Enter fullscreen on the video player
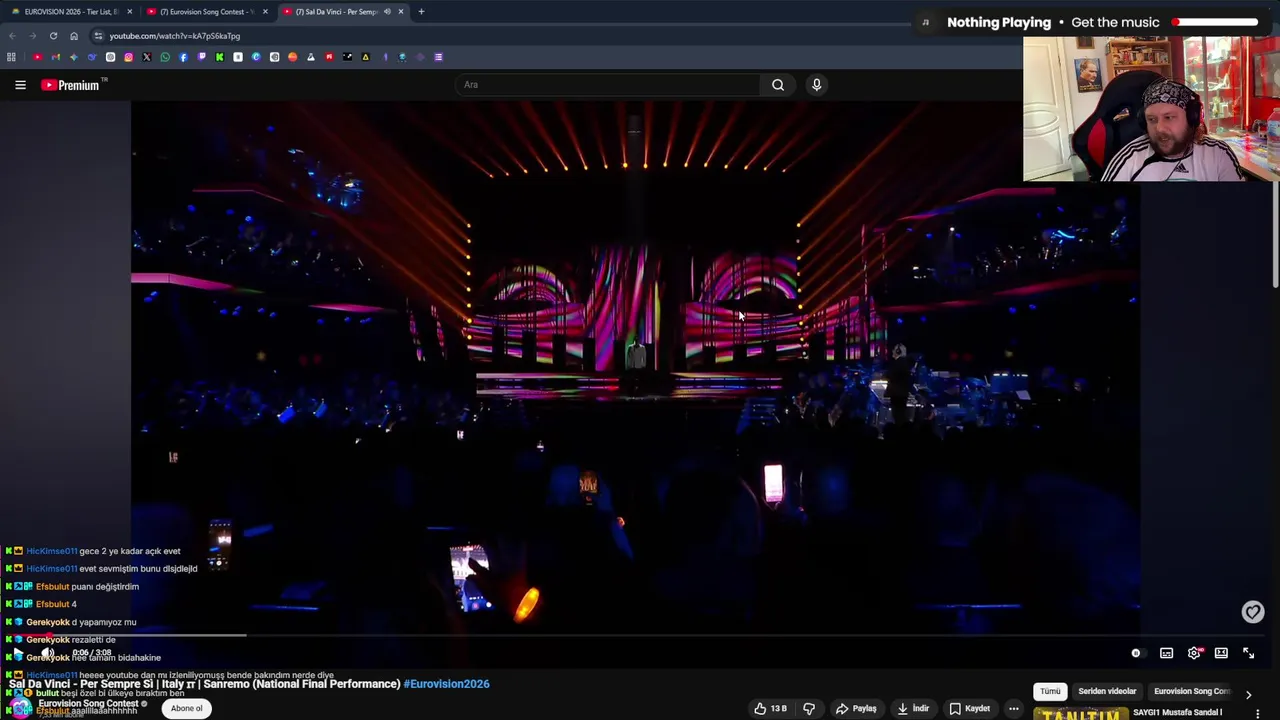Screen dimensions: 1280x720 [1248, 653]
